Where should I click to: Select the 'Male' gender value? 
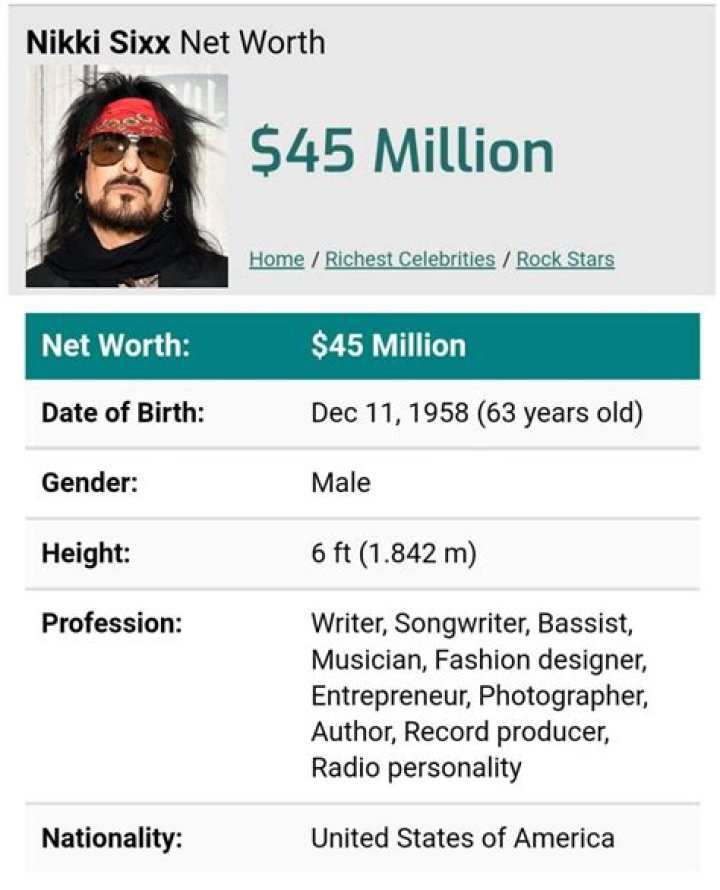[x=340, y=483]
